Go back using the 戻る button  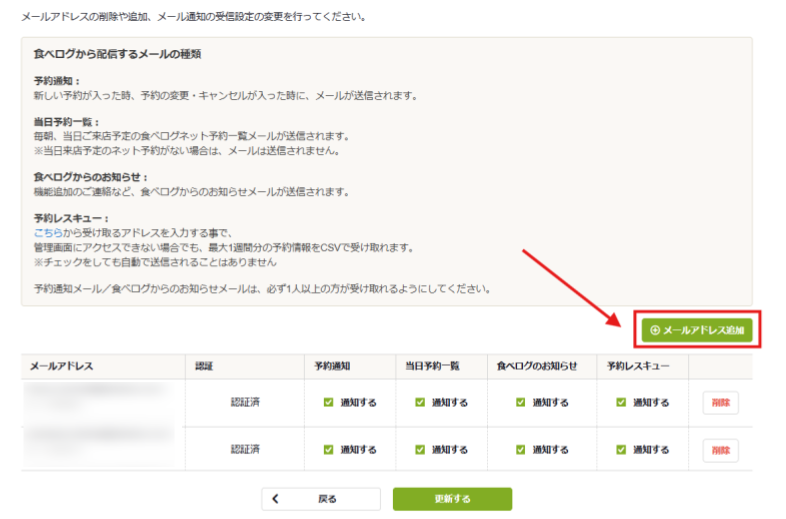pyautogui.click(x=321, y=499)
